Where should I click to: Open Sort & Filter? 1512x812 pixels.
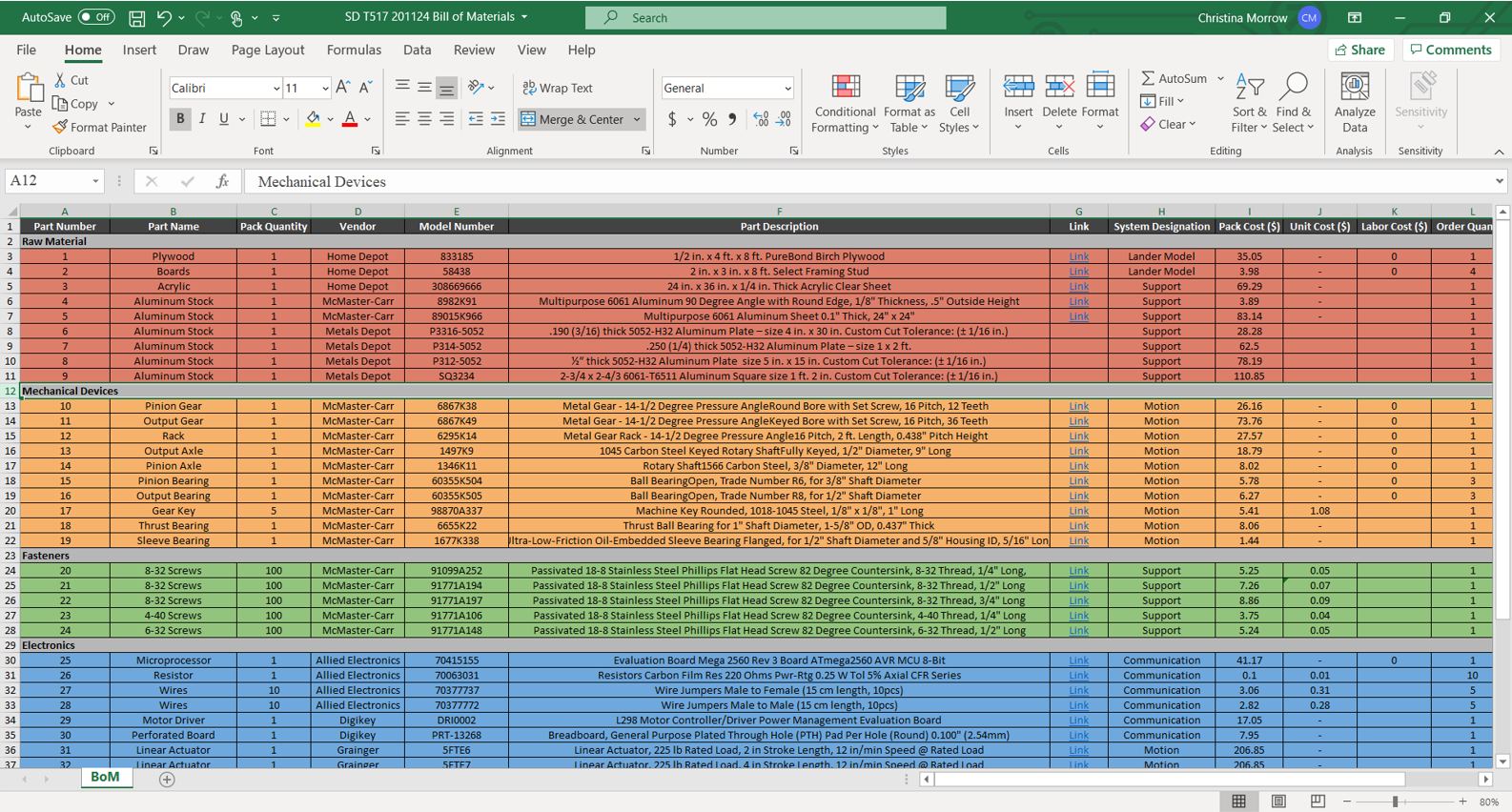coord(1249,104)
